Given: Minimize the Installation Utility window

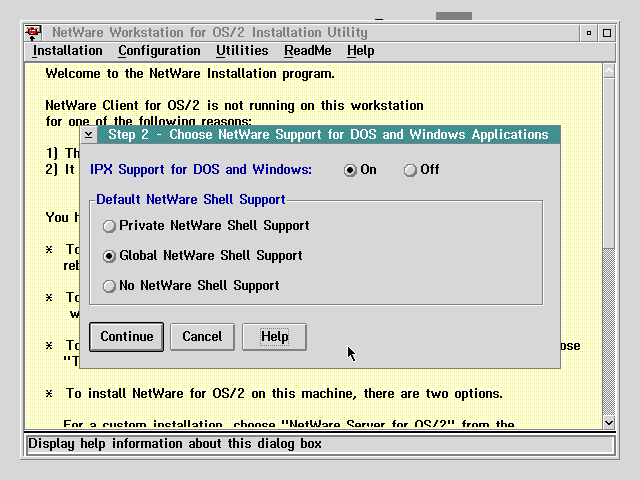Looking at the screenshot, I should coord(589,33).
